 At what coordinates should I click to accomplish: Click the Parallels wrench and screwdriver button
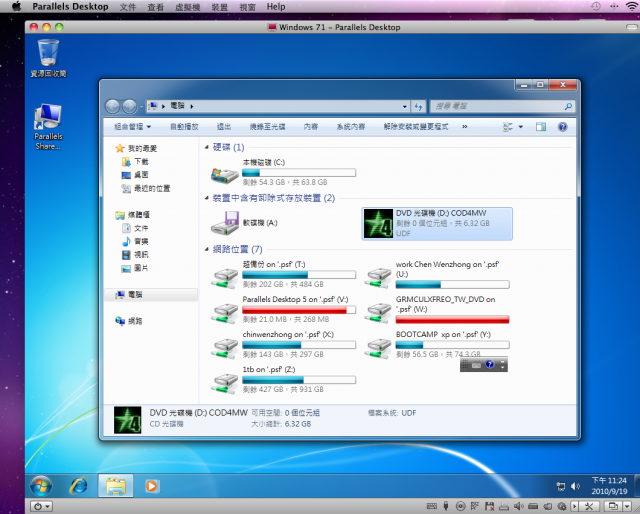pyautogui.click(x=589, y=506)
